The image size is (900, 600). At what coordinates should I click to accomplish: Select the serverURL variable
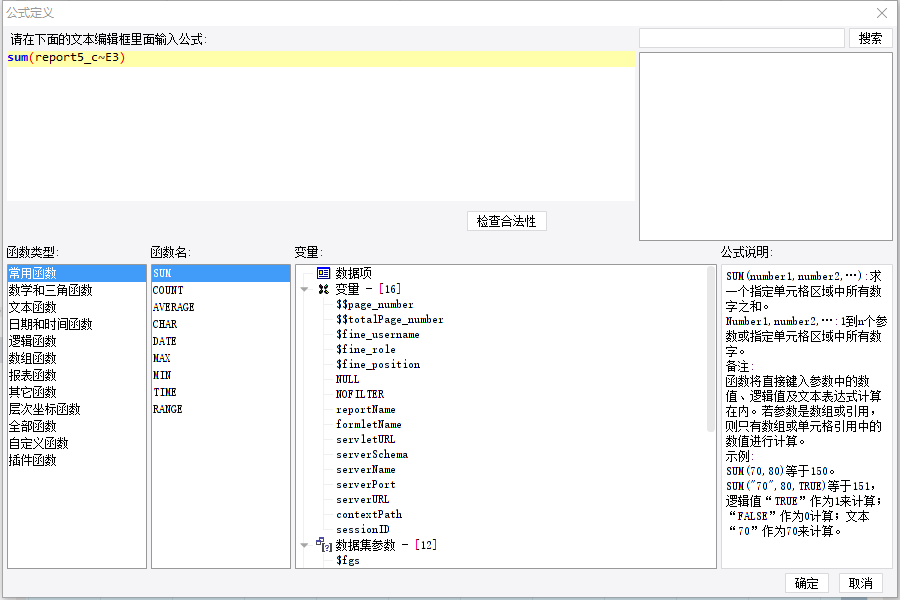click(363, 500)
